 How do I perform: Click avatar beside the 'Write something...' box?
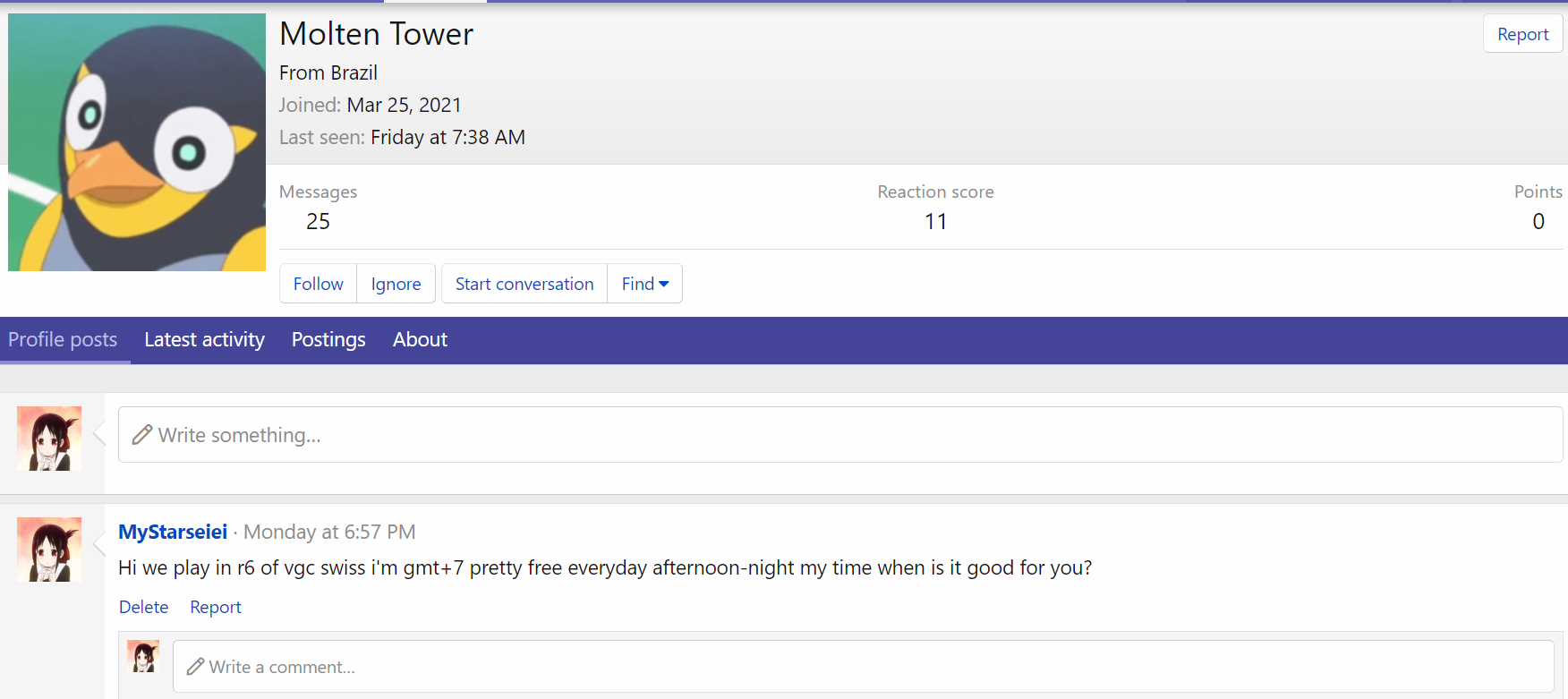pyautogui.click(x=49, y=439)
